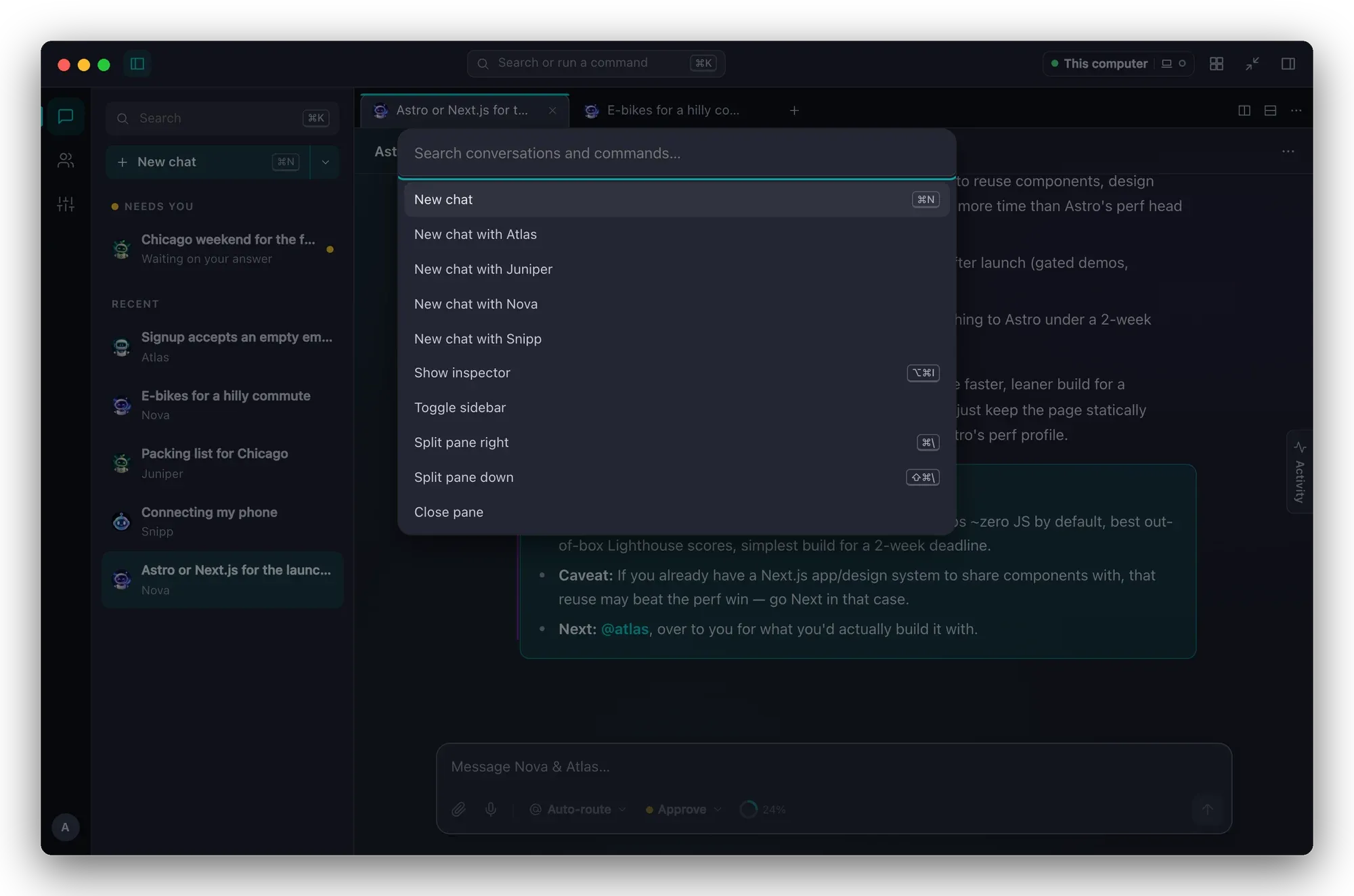
Task: Open the Chats section in sidebar rail
Action: (66, 116)
